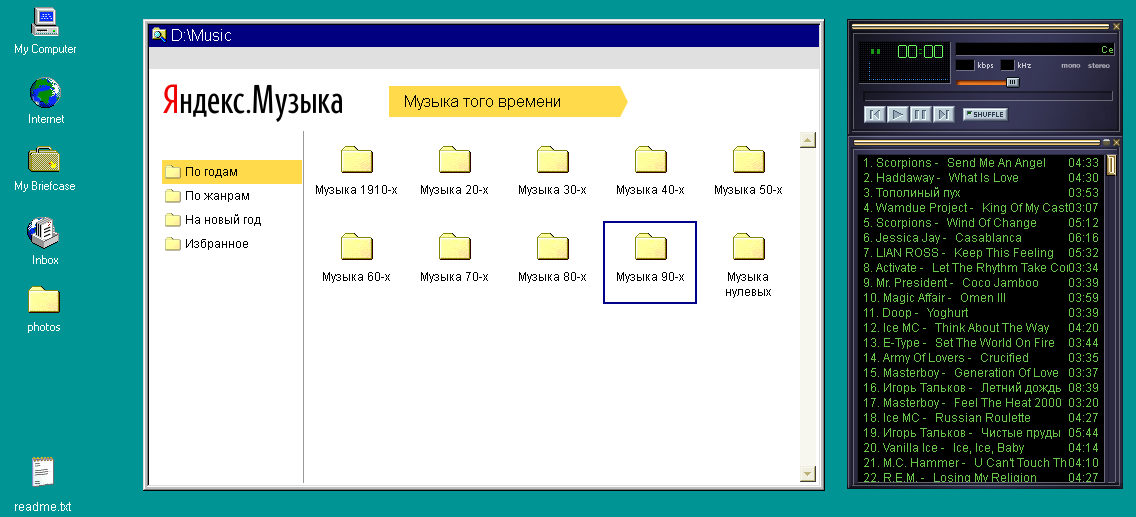This screenshot has width=1136, height=517.
Task: Select track 6 Jessica Jay Casablanca
Action: coord(981,238)
